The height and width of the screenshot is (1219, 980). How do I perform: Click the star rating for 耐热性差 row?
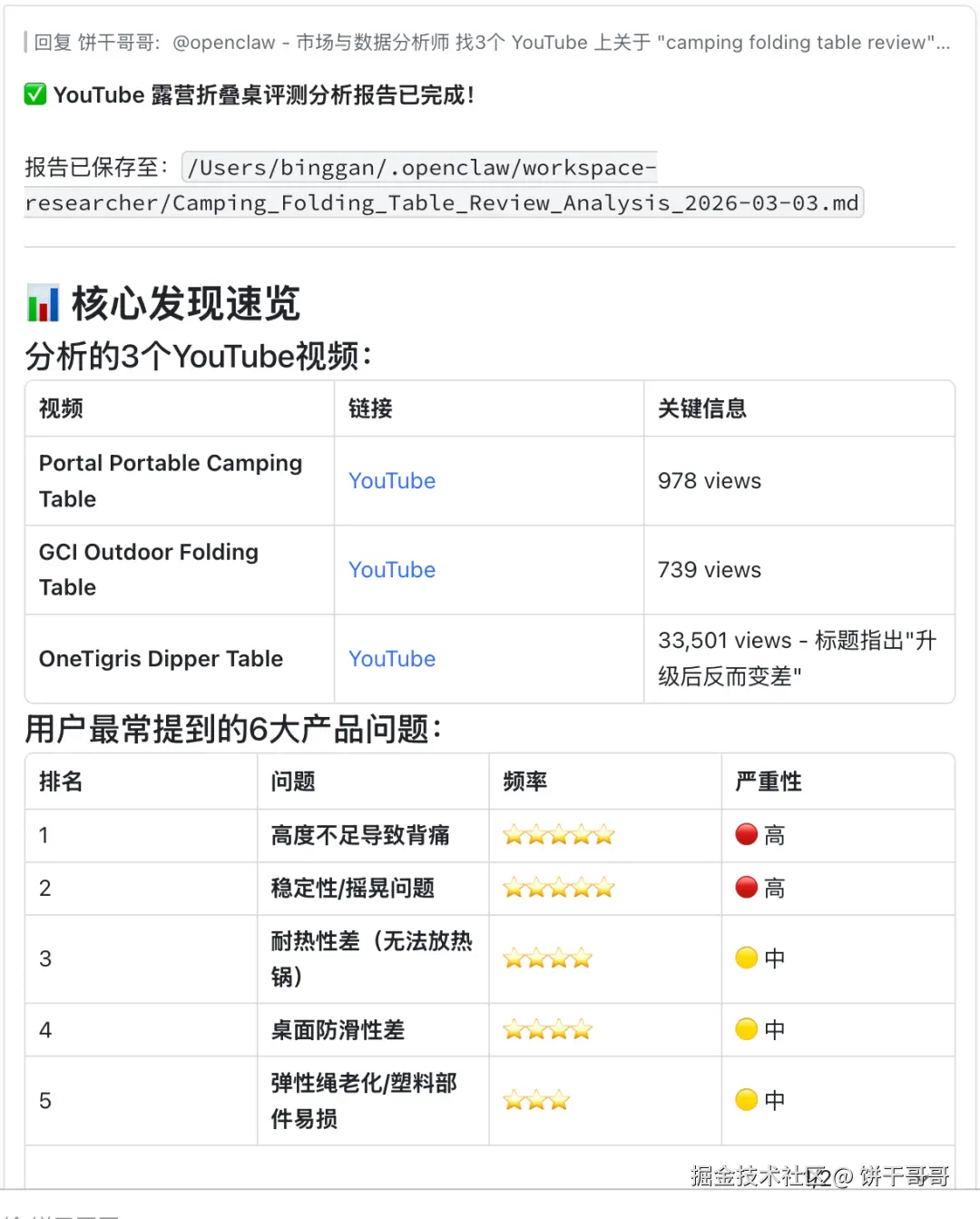pyautogui.click(x=548, y=958)
